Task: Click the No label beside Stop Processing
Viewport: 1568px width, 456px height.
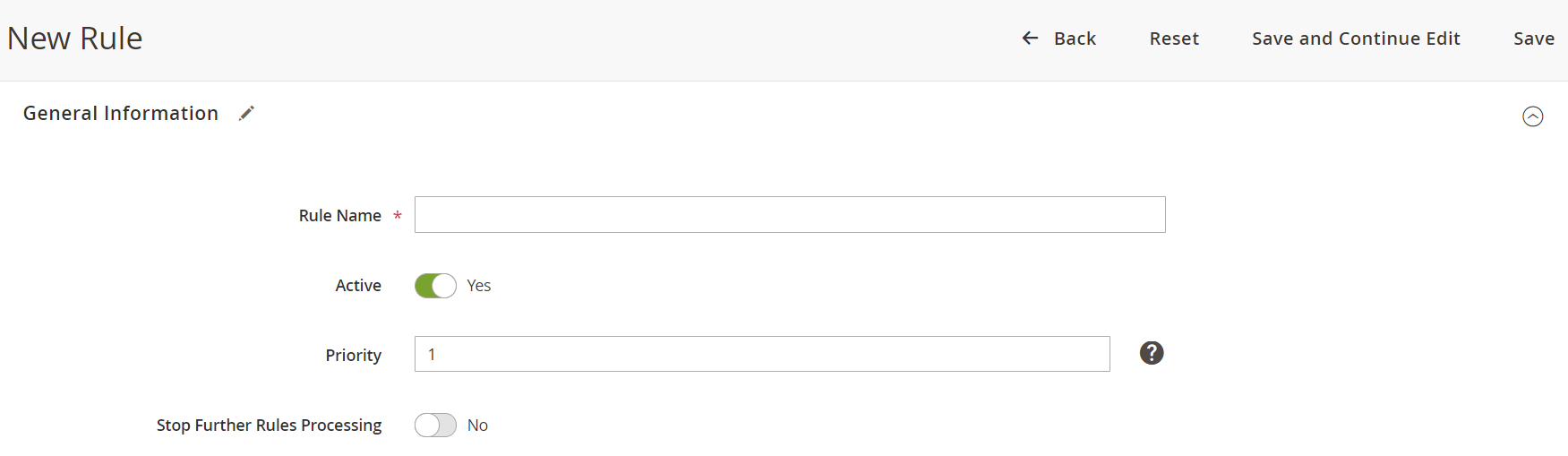Action: [477, 426]
